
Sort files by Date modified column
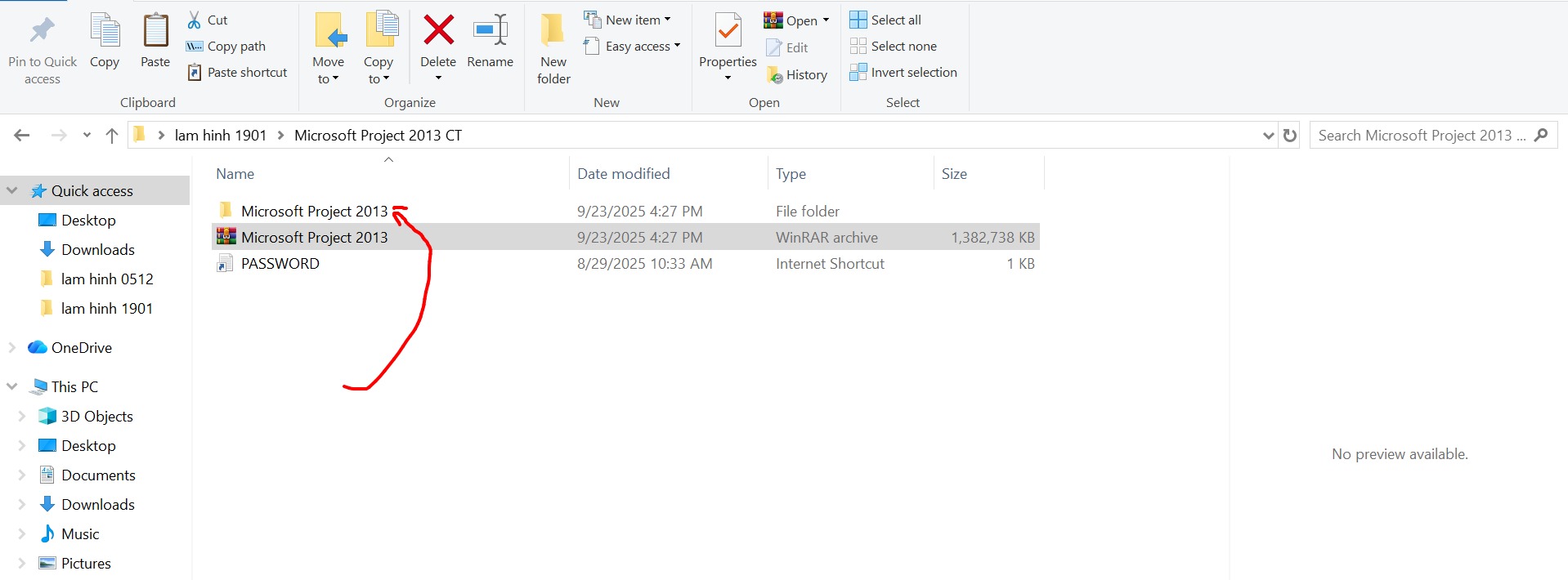623,174
